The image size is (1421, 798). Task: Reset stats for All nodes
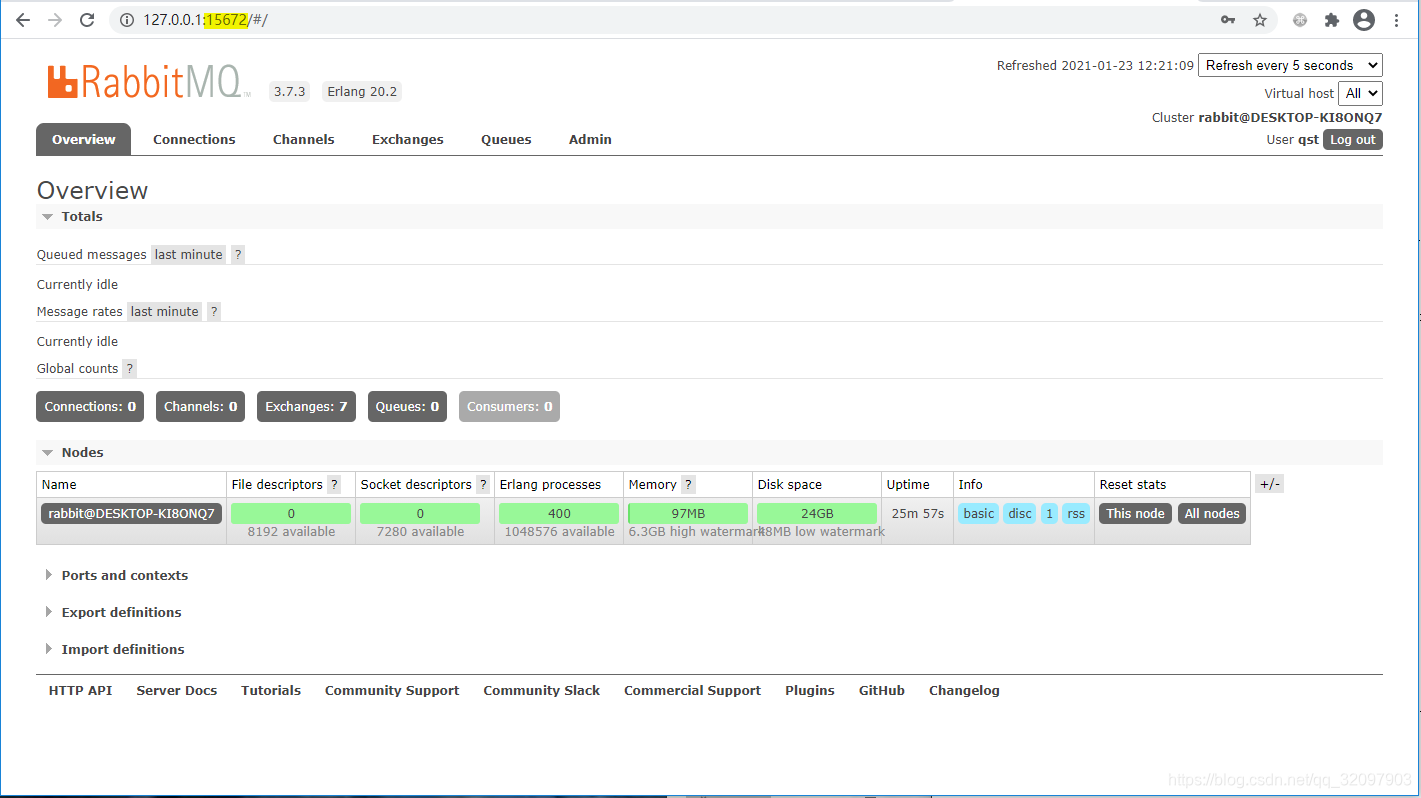tap(1212, 514)
